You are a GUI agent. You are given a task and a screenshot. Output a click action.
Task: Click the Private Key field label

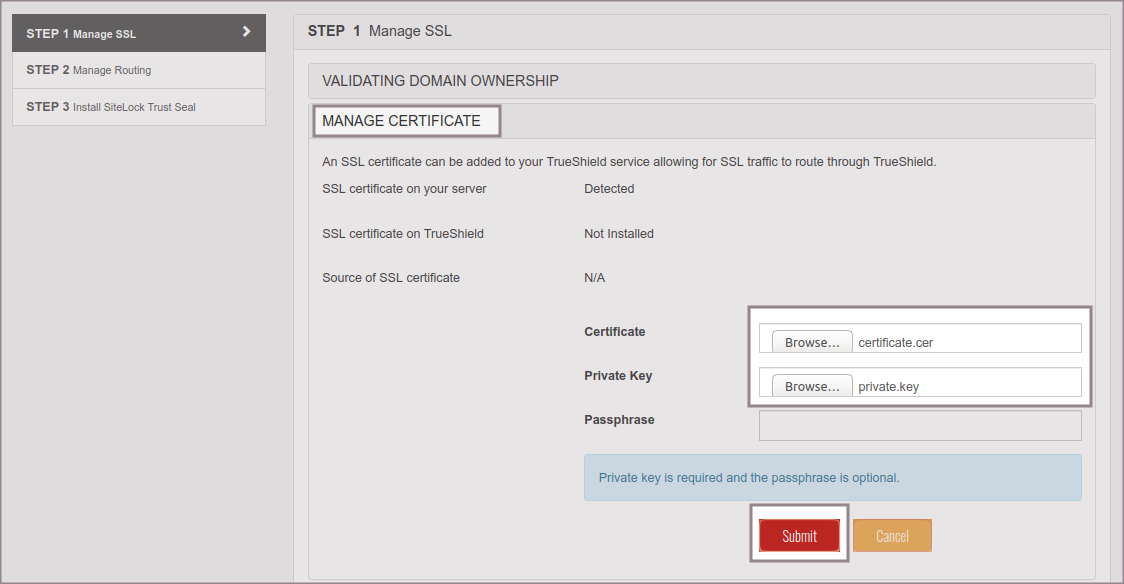(618, 376)
